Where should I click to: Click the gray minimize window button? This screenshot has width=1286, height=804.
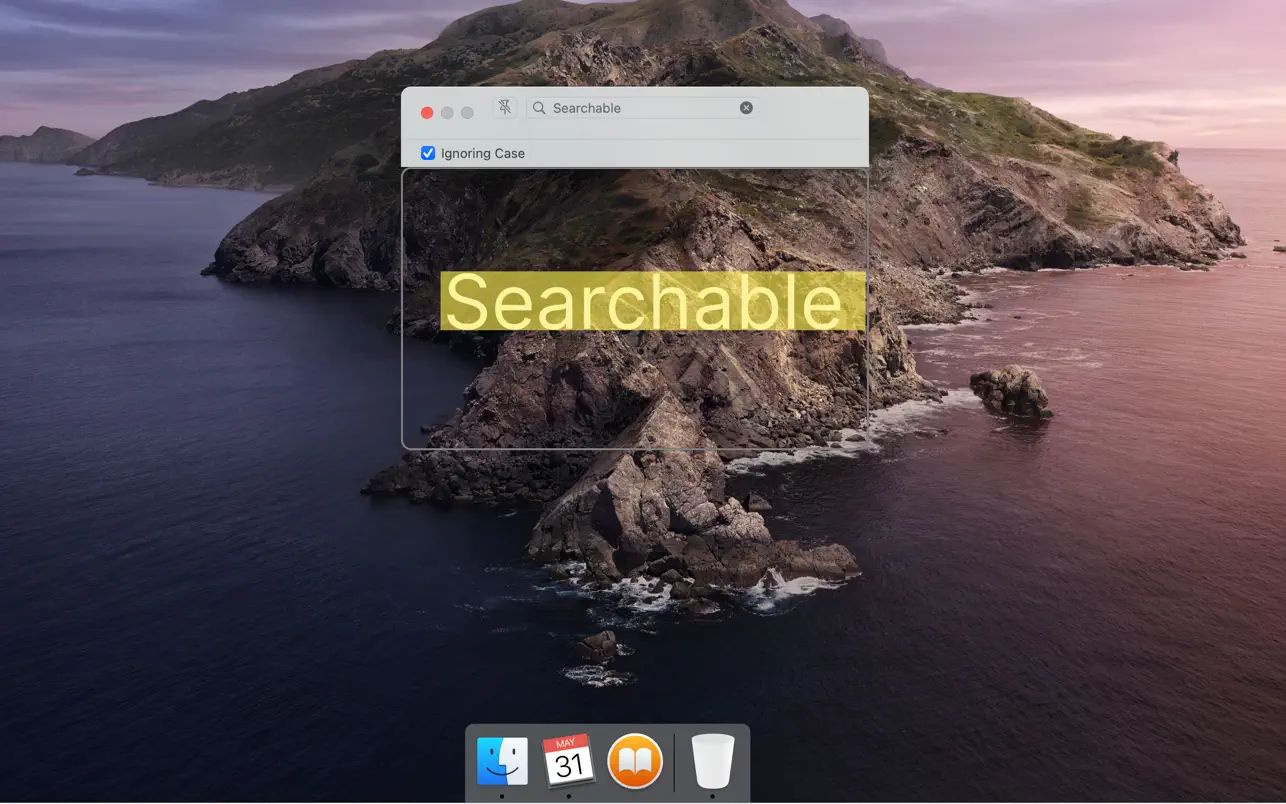click(x=446, y=112)
